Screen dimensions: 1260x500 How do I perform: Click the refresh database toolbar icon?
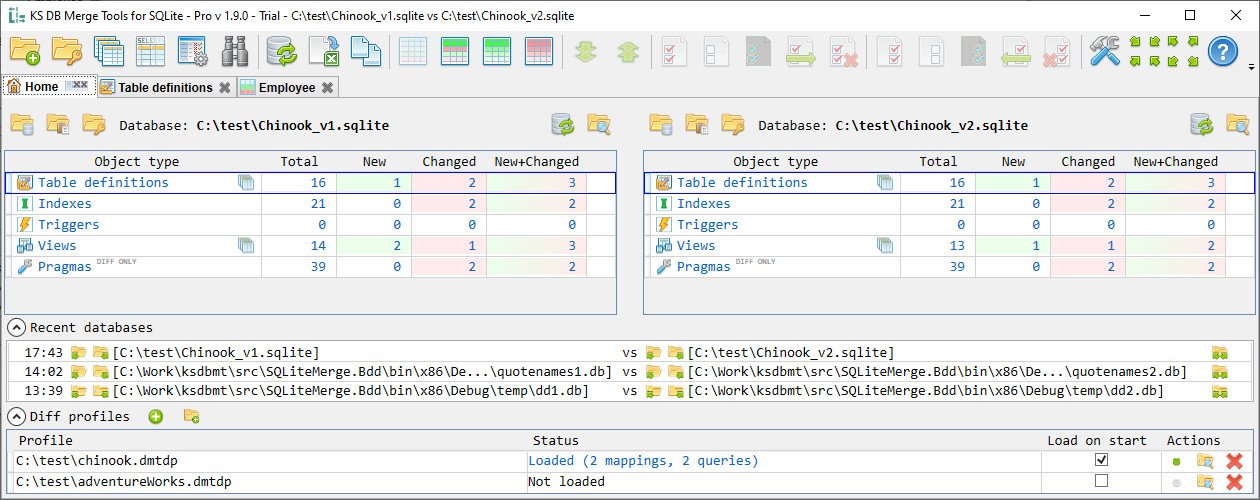point(281,51)
